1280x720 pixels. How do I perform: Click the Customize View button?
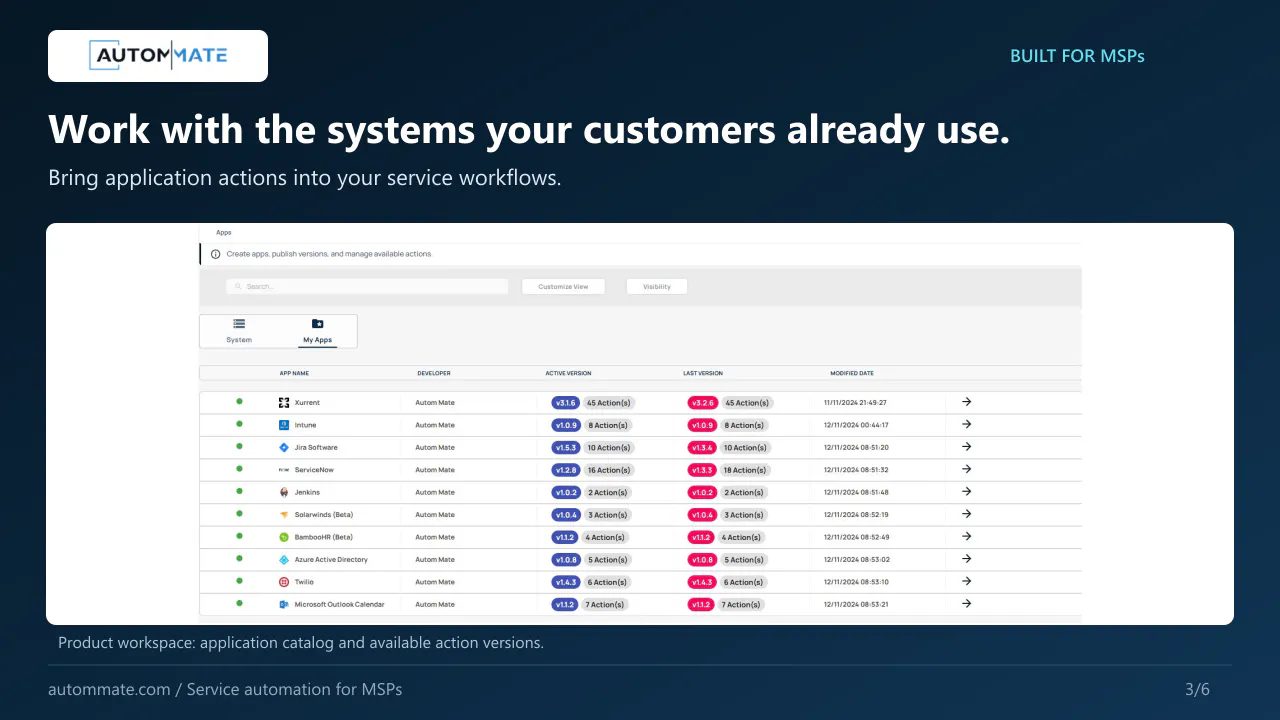(564, 287)
